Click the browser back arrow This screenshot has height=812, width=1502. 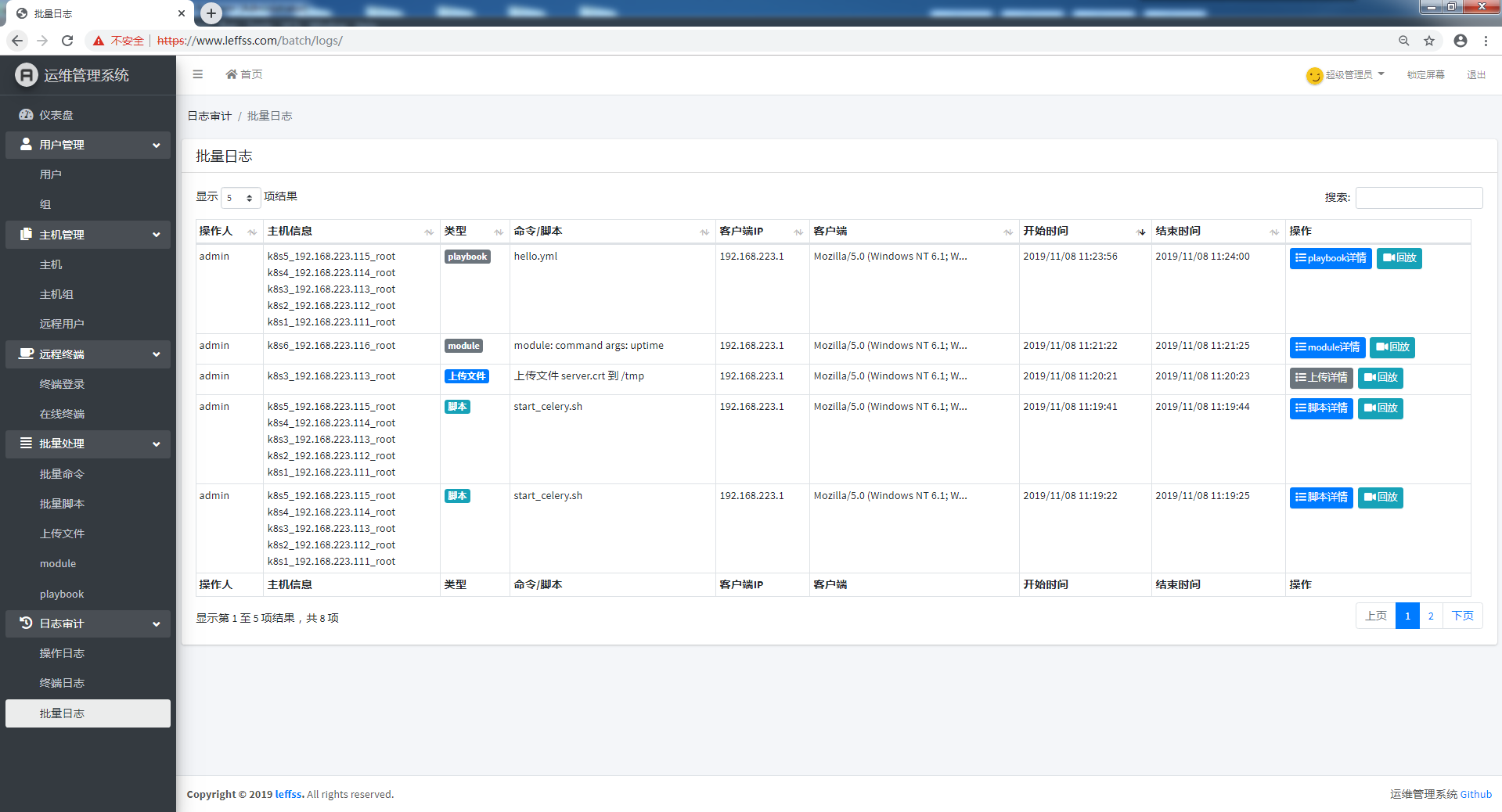coord(17,41)
